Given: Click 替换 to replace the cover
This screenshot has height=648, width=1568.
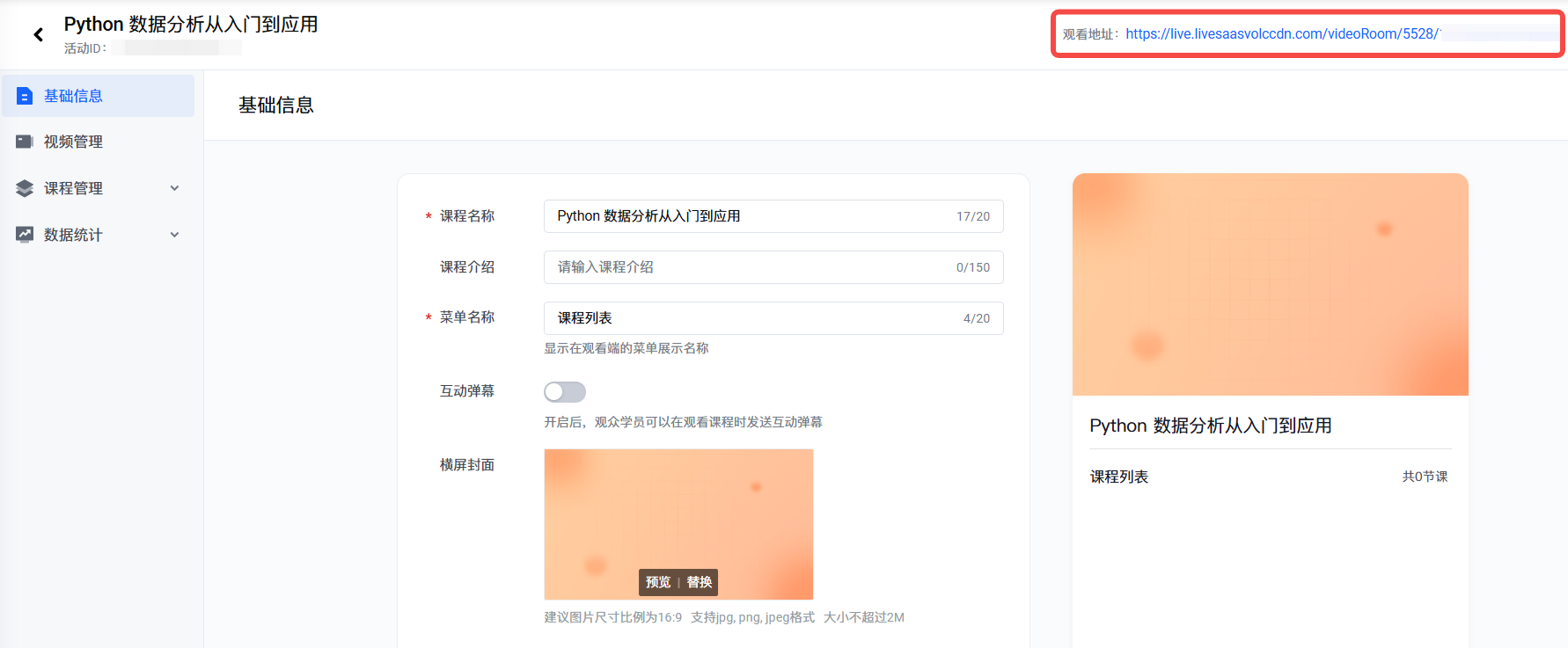Looking at the screenshot, I should click(x=700, y=582).
